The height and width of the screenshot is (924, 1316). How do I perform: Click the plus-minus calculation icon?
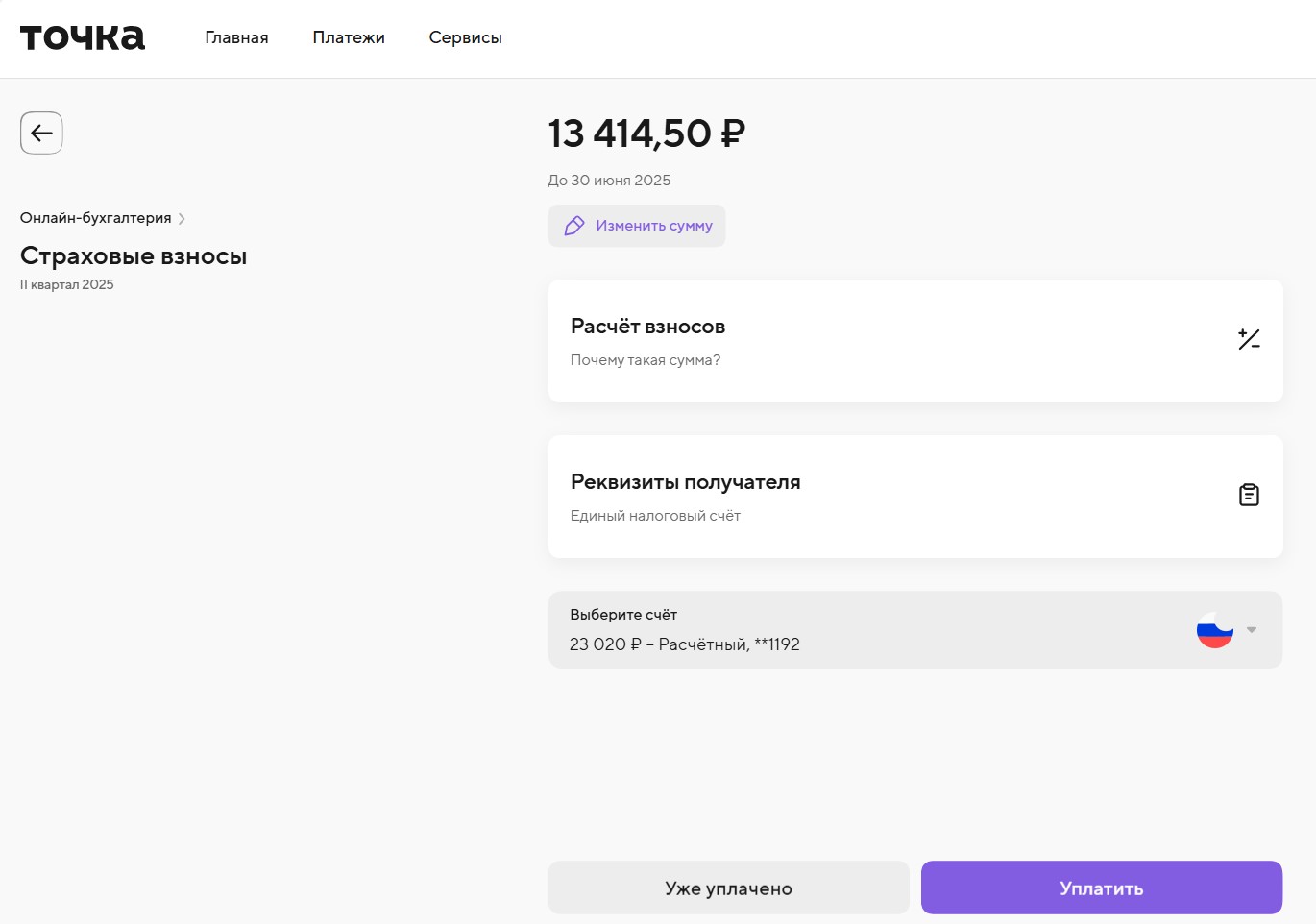[1249, 339]
